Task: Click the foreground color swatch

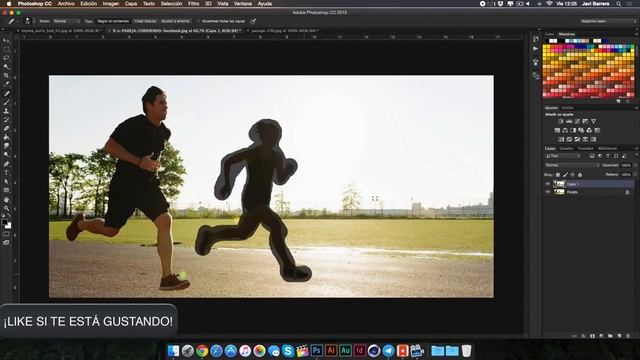Action: 4,222
